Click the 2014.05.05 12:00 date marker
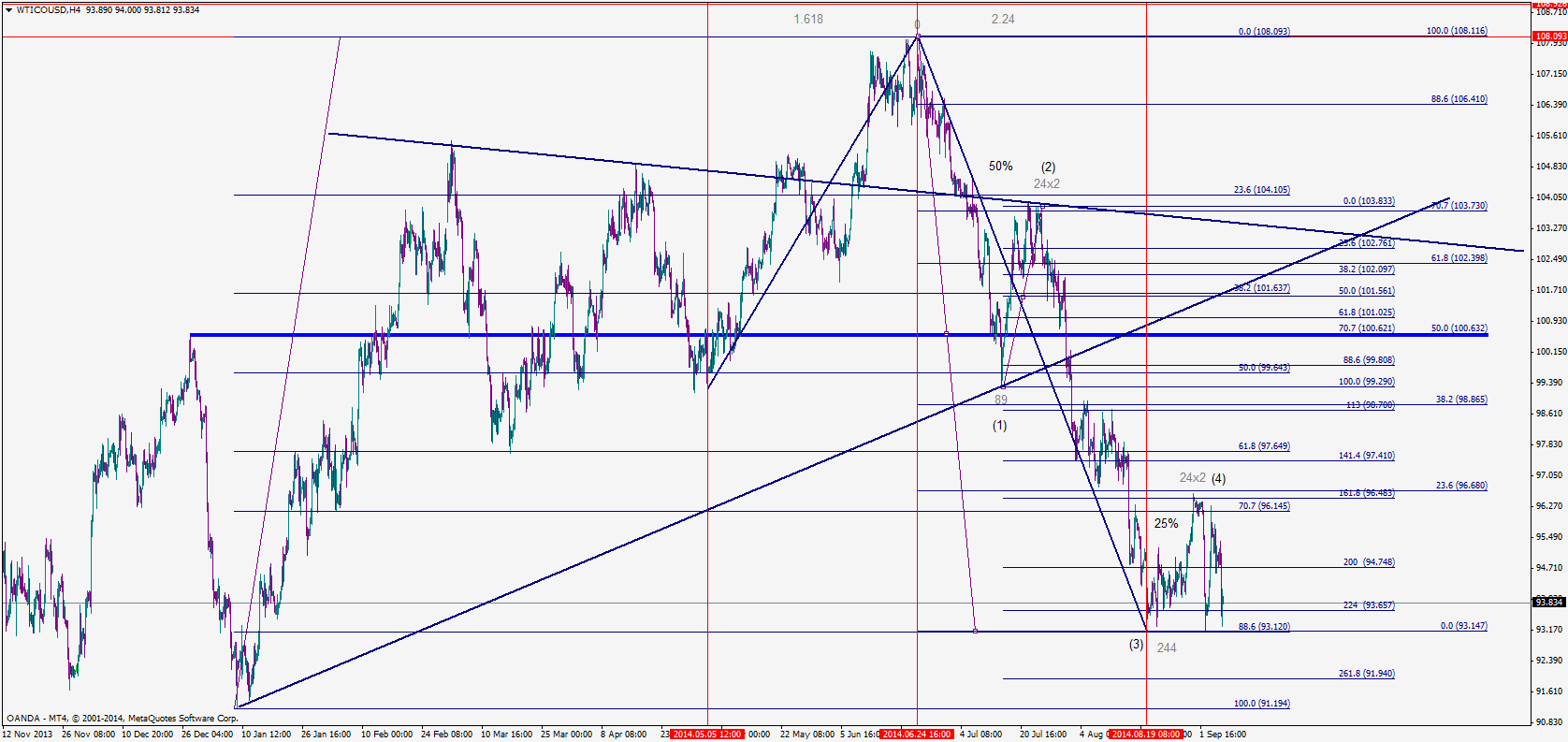 [707, 735]
